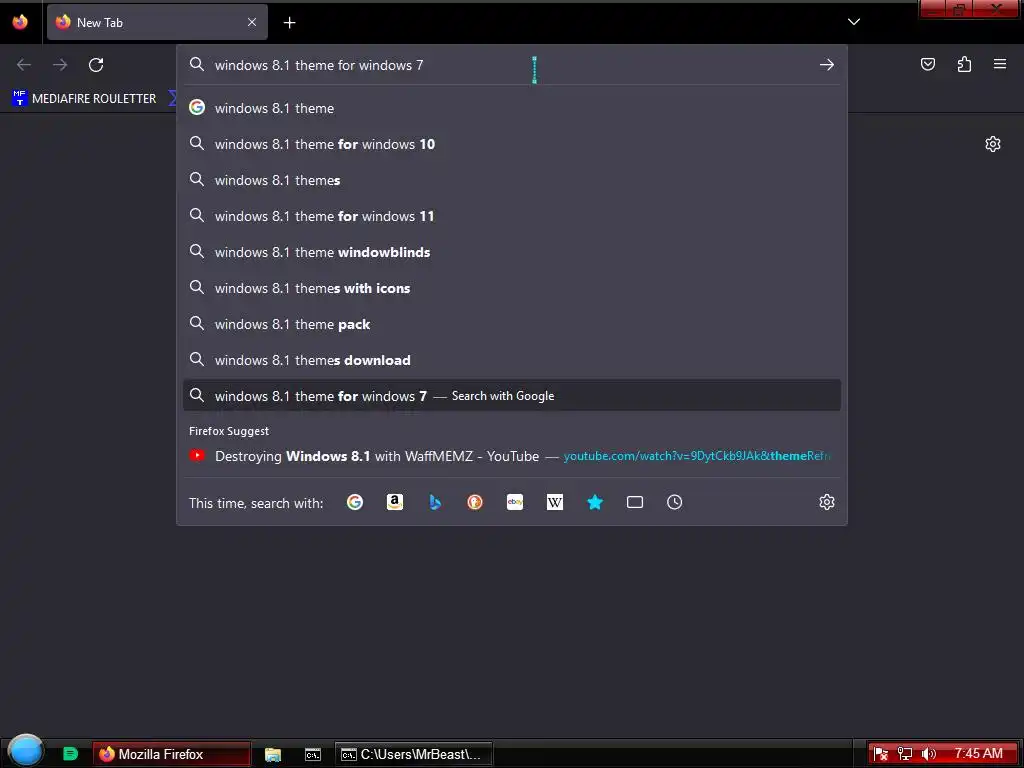1024x768 pixels.
Task: Open the green app taskbar icon
Action: pos(70,754)
